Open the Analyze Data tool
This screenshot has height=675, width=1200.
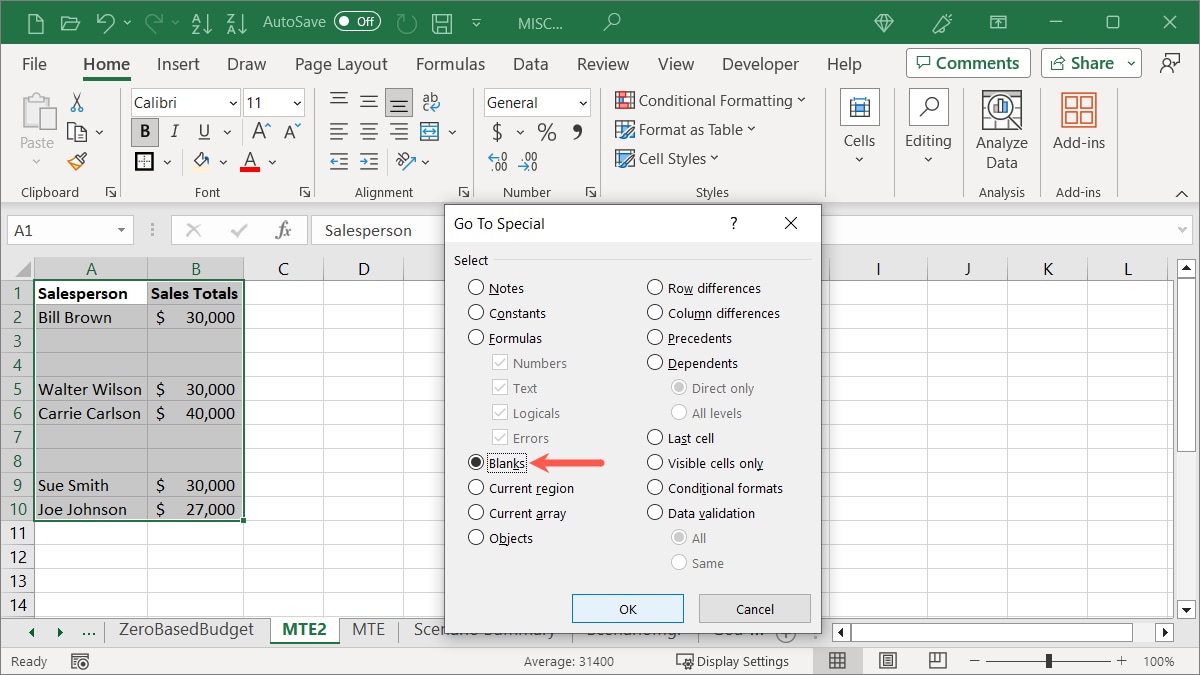tap(1001, 130)
